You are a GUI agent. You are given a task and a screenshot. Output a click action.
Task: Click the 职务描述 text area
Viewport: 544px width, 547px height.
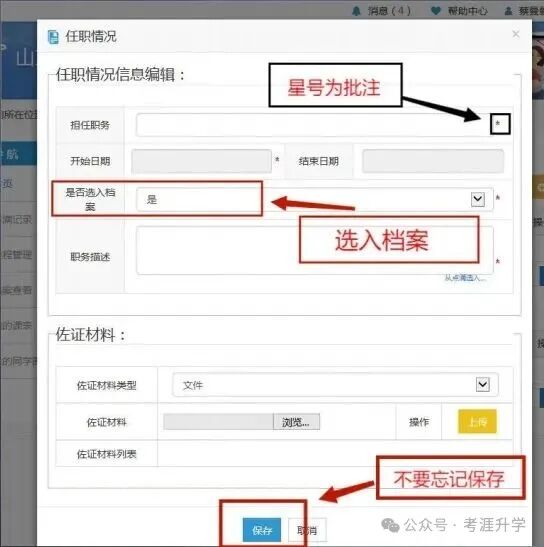315,250
